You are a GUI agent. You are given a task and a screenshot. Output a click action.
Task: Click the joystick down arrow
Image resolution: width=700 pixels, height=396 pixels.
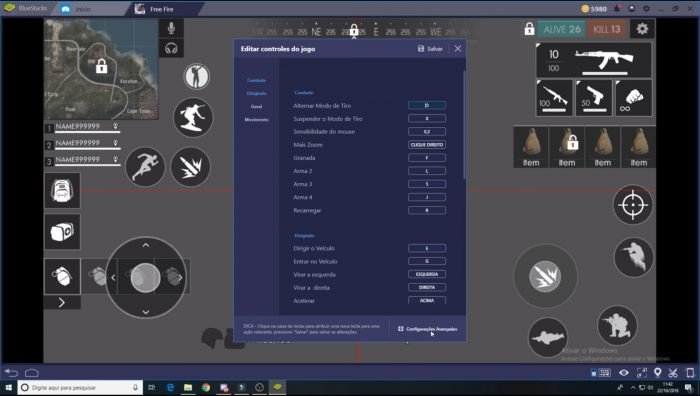coord(146,312)
